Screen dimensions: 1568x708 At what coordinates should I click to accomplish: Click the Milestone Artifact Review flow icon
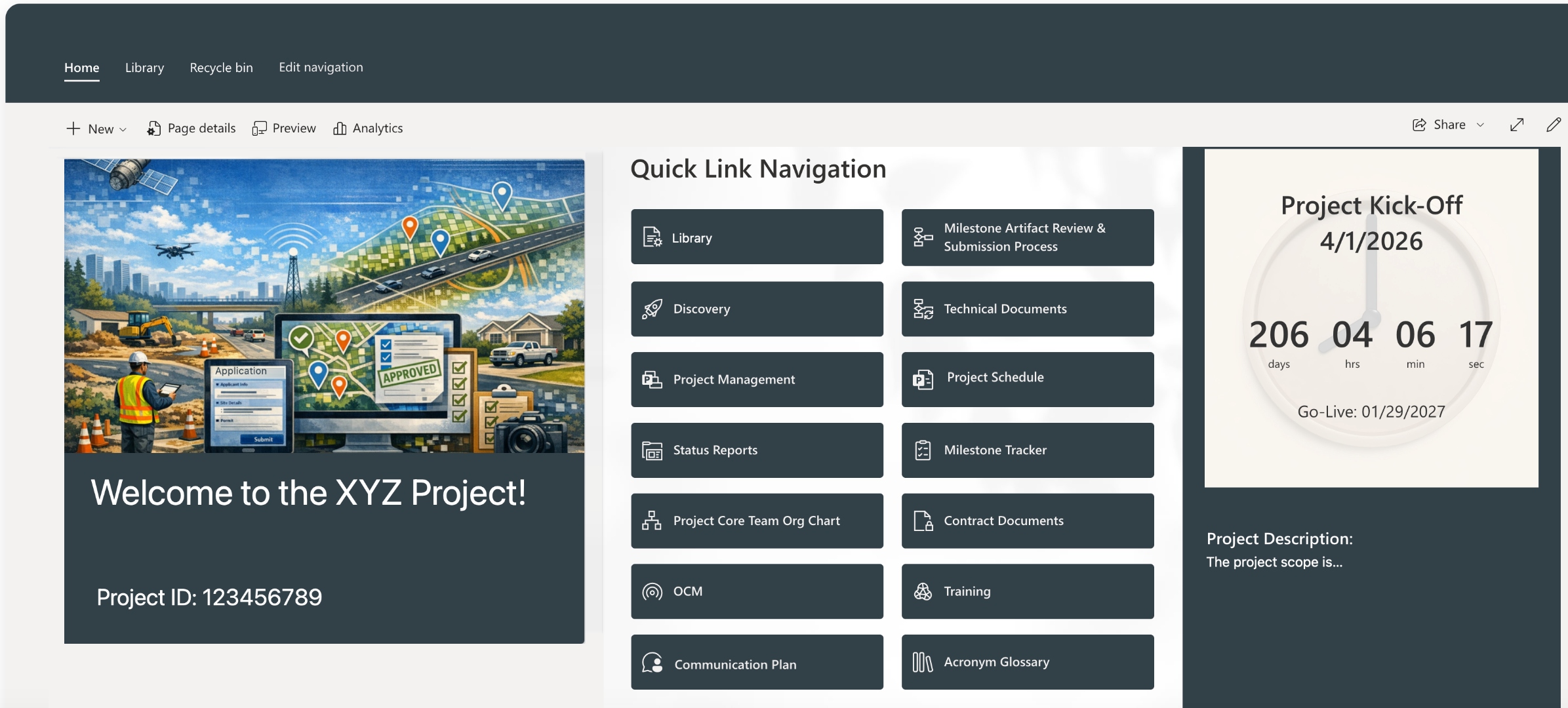tap(923, 237)
